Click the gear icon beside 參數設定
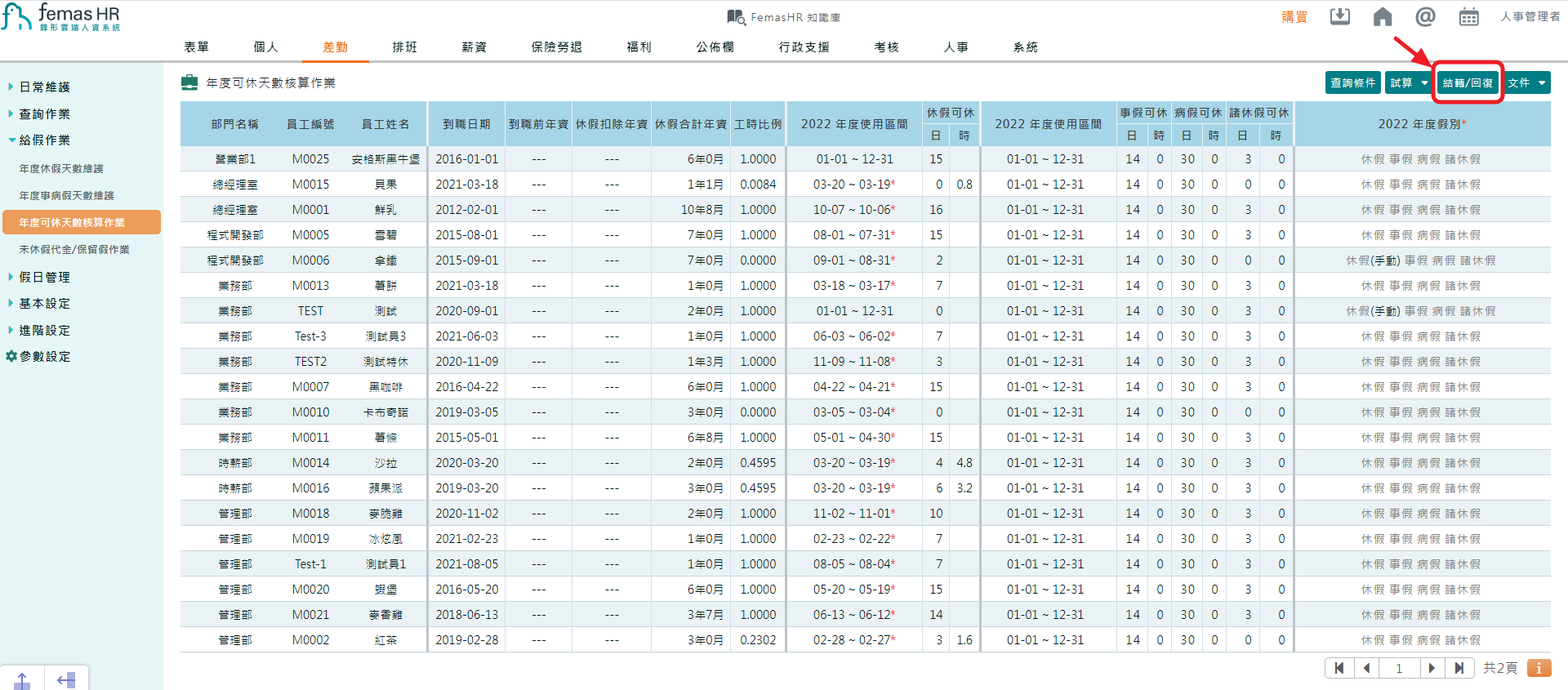This screenshot has width=1568, height=690. 11,356
